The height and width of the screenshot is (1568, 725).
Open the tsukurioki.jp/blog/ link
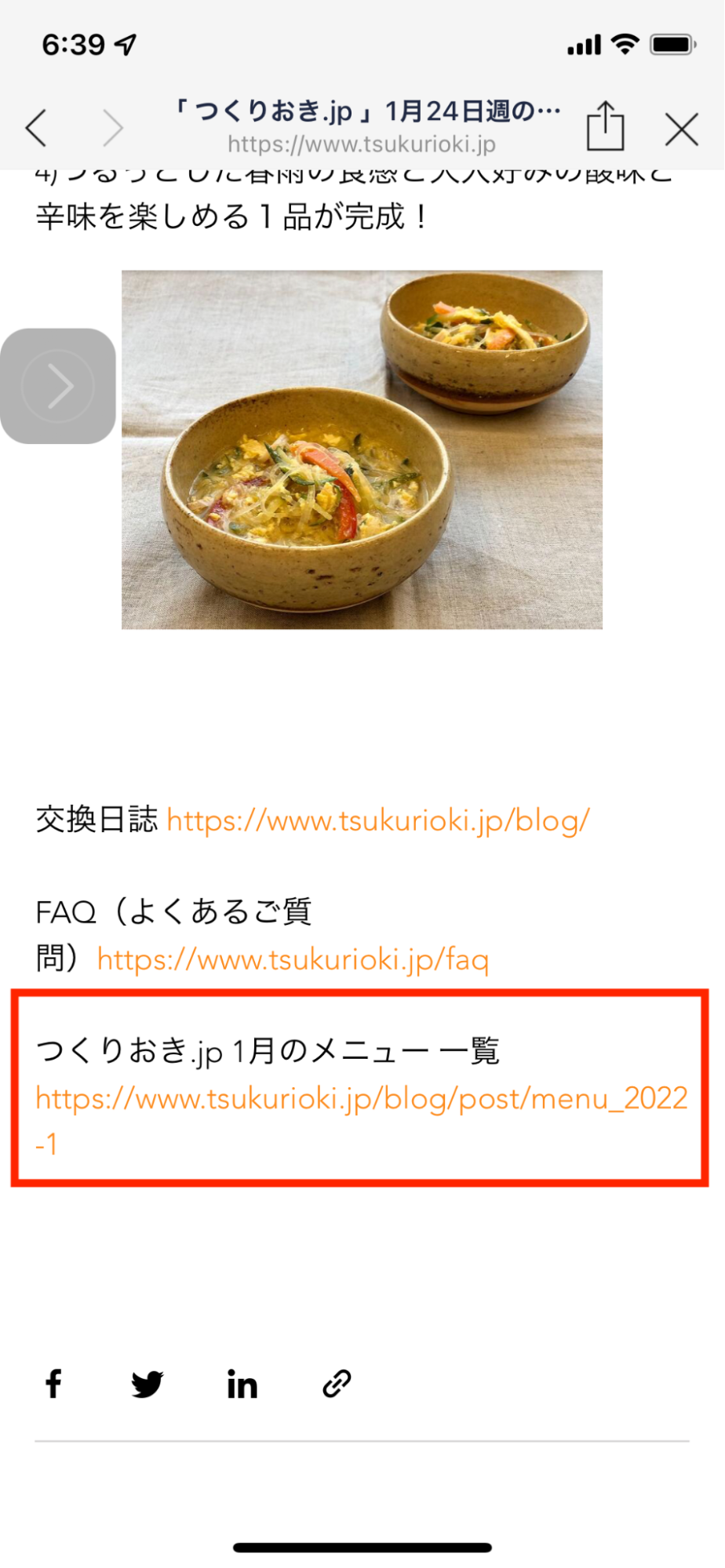point(378,820)
